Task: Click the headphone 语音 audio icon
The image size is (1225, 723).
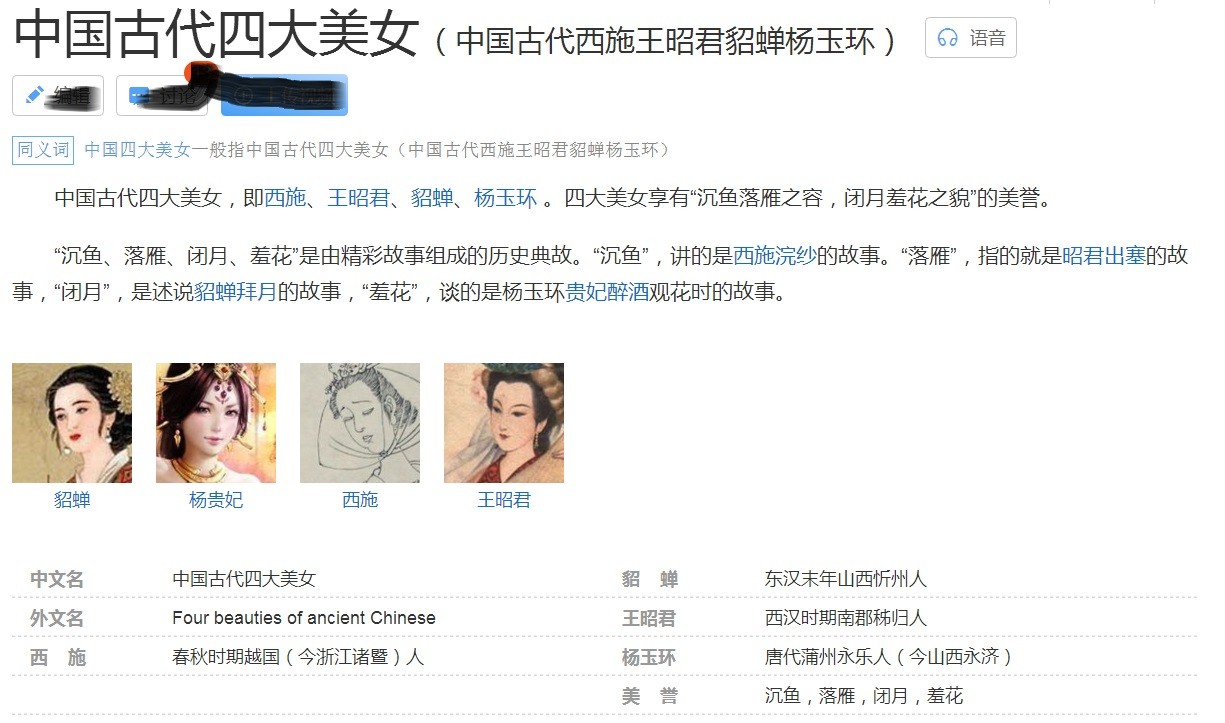Action: click(x=947, y=38)
